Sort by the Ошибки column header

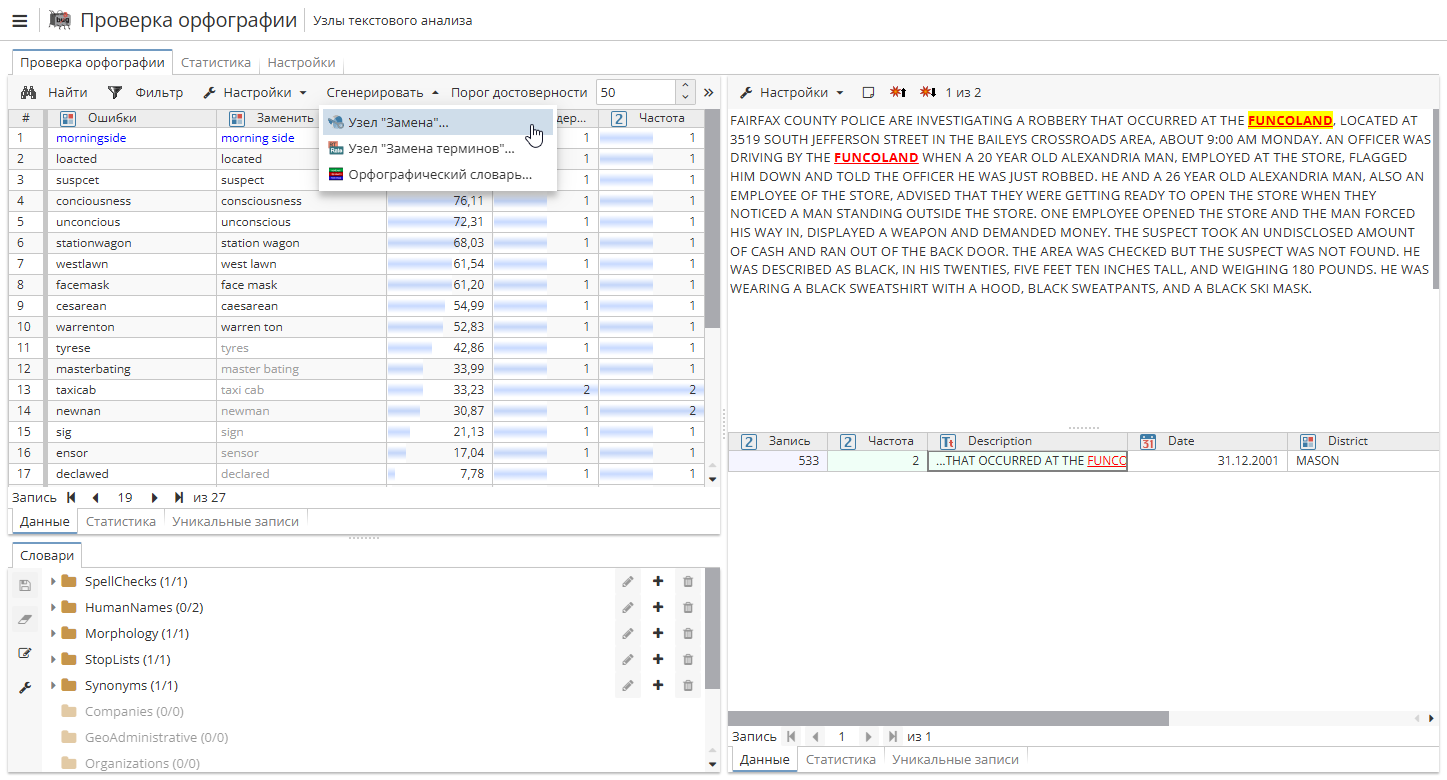tap(131, 118)
